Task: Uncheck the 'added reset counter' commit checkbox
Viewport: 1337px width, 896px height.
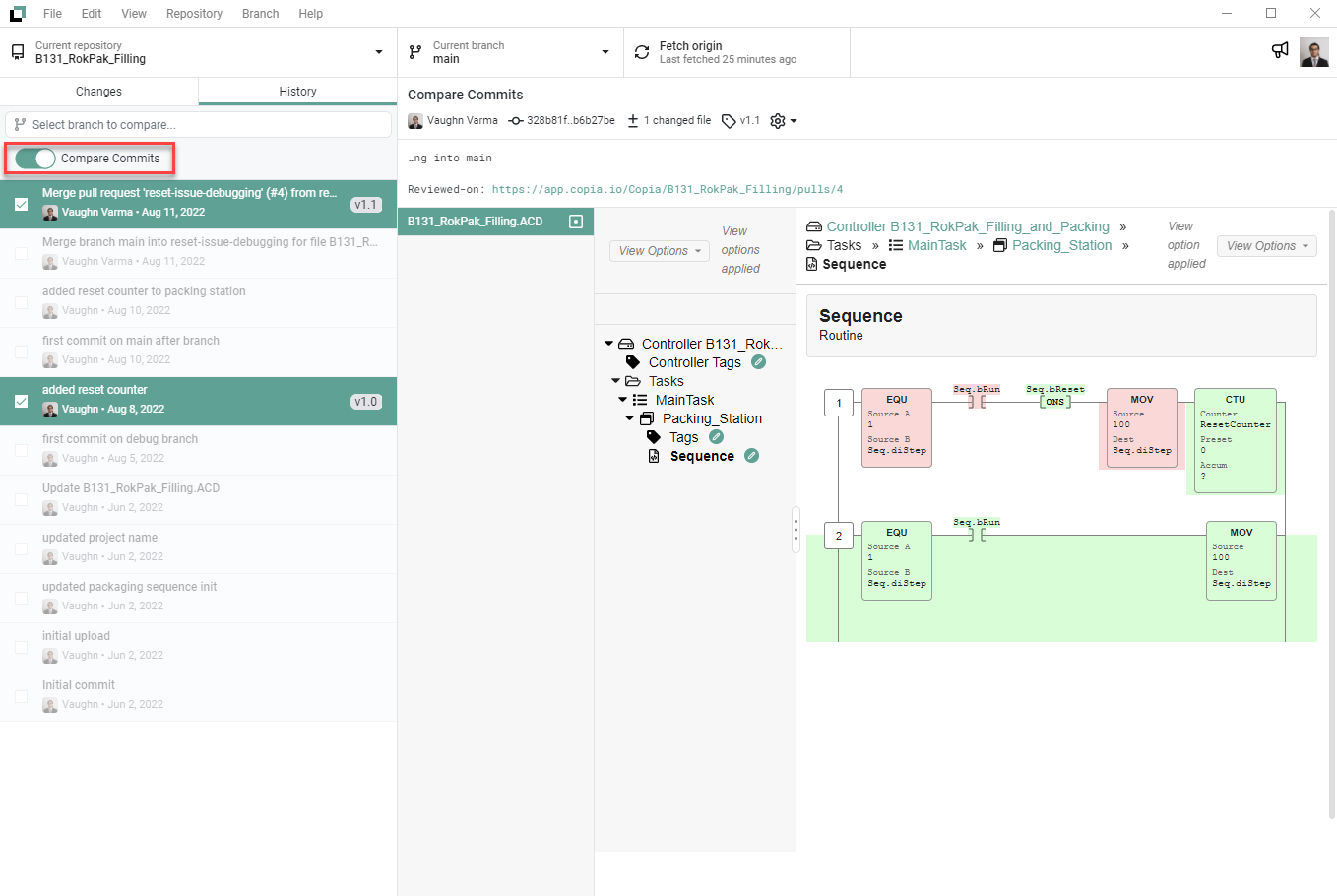Action: (x=22, y=401)
